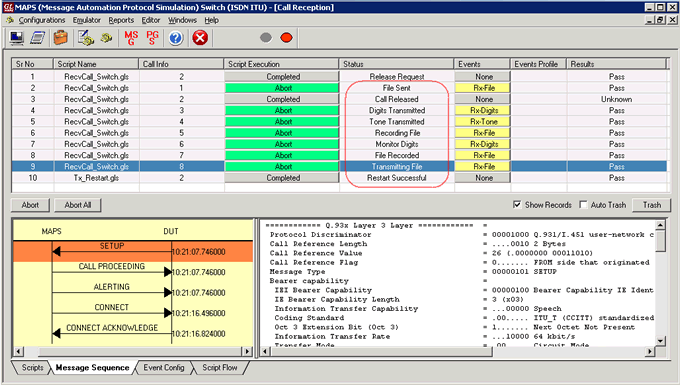Click message sequence scroll left arrow
Viewport: 680px width, 385px height.
click(18, 351)
